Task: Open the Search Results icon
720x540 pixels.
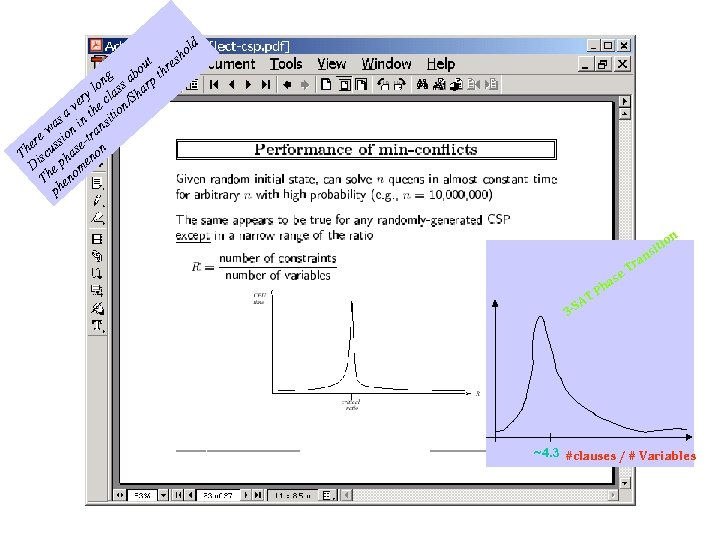Action: pos(456,84)
